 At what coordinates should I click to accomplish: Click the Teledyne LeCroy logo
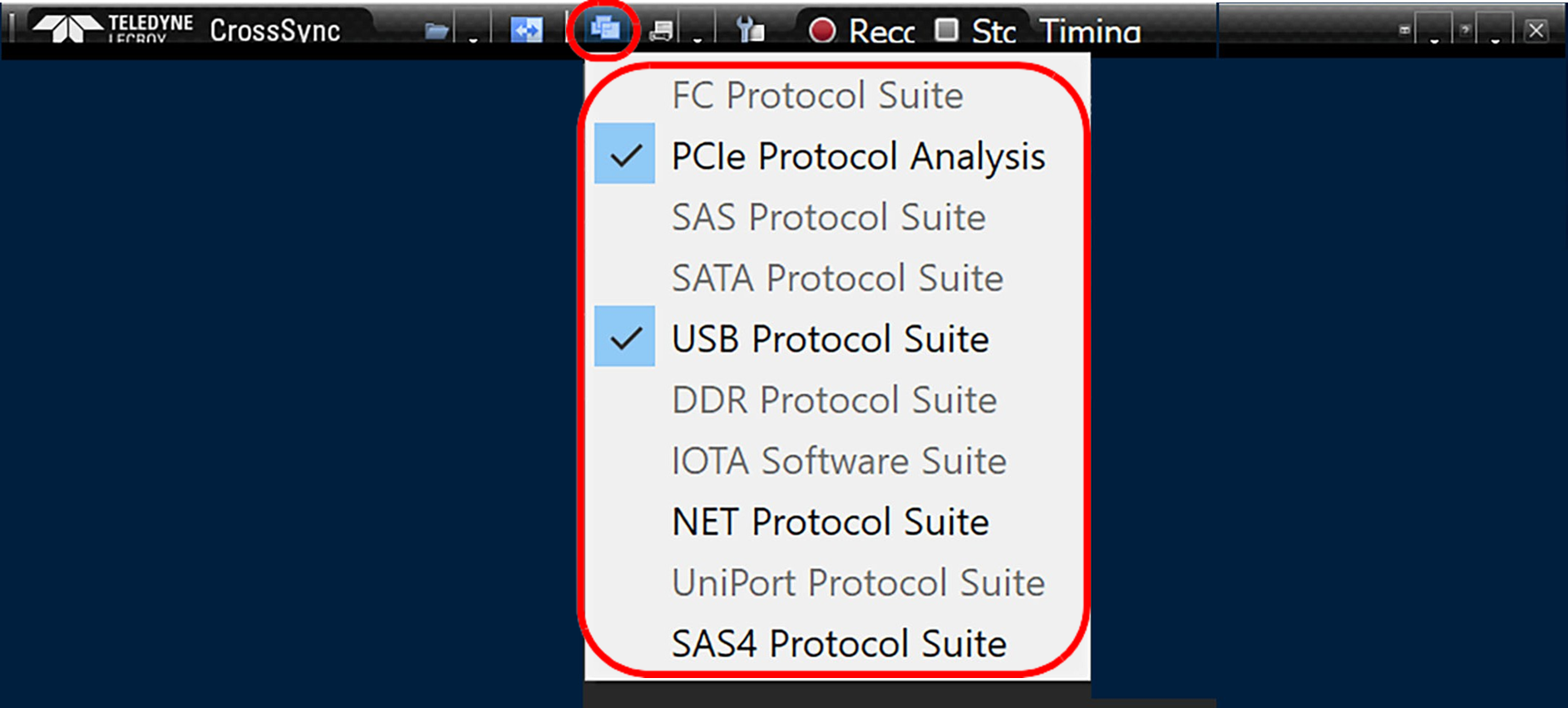pyautogui.click(x=112, y=27)
